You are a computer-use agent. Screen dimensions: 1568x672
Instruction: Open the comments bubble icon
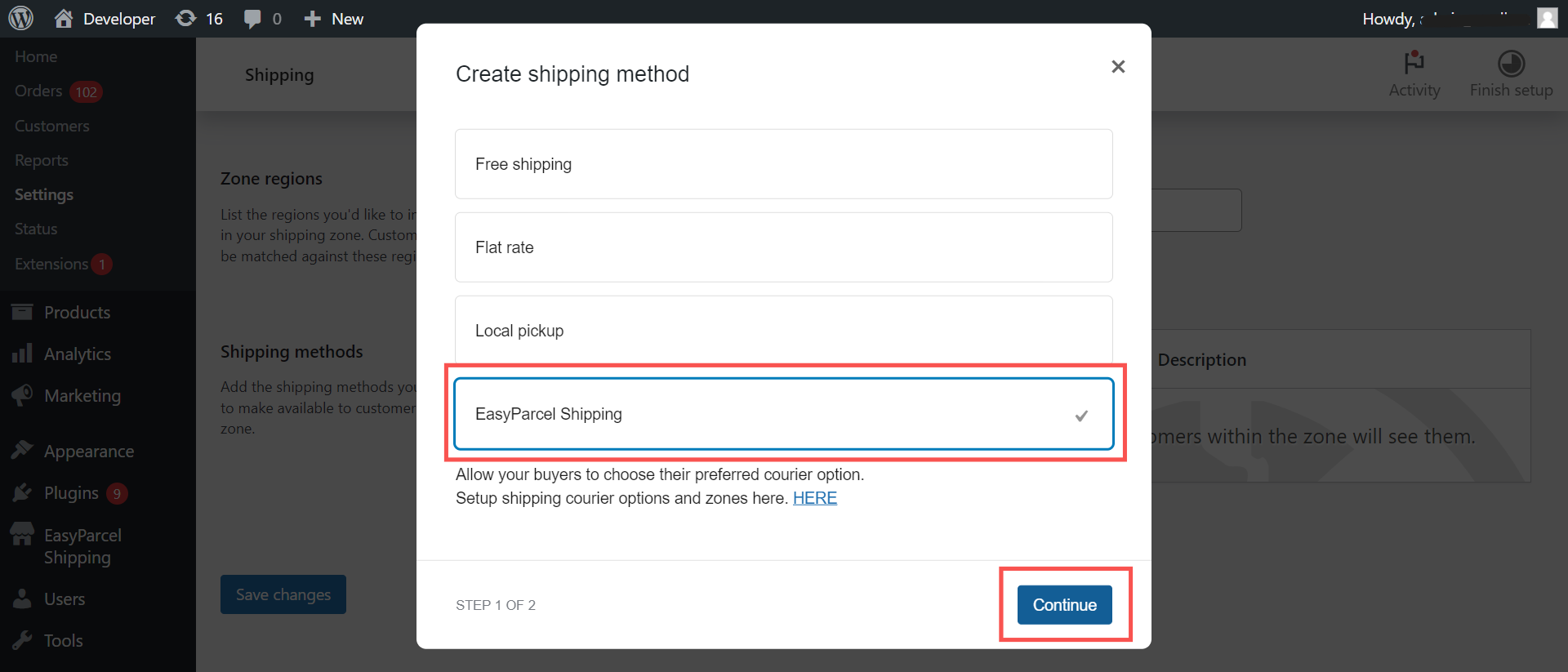click(253, 19)
